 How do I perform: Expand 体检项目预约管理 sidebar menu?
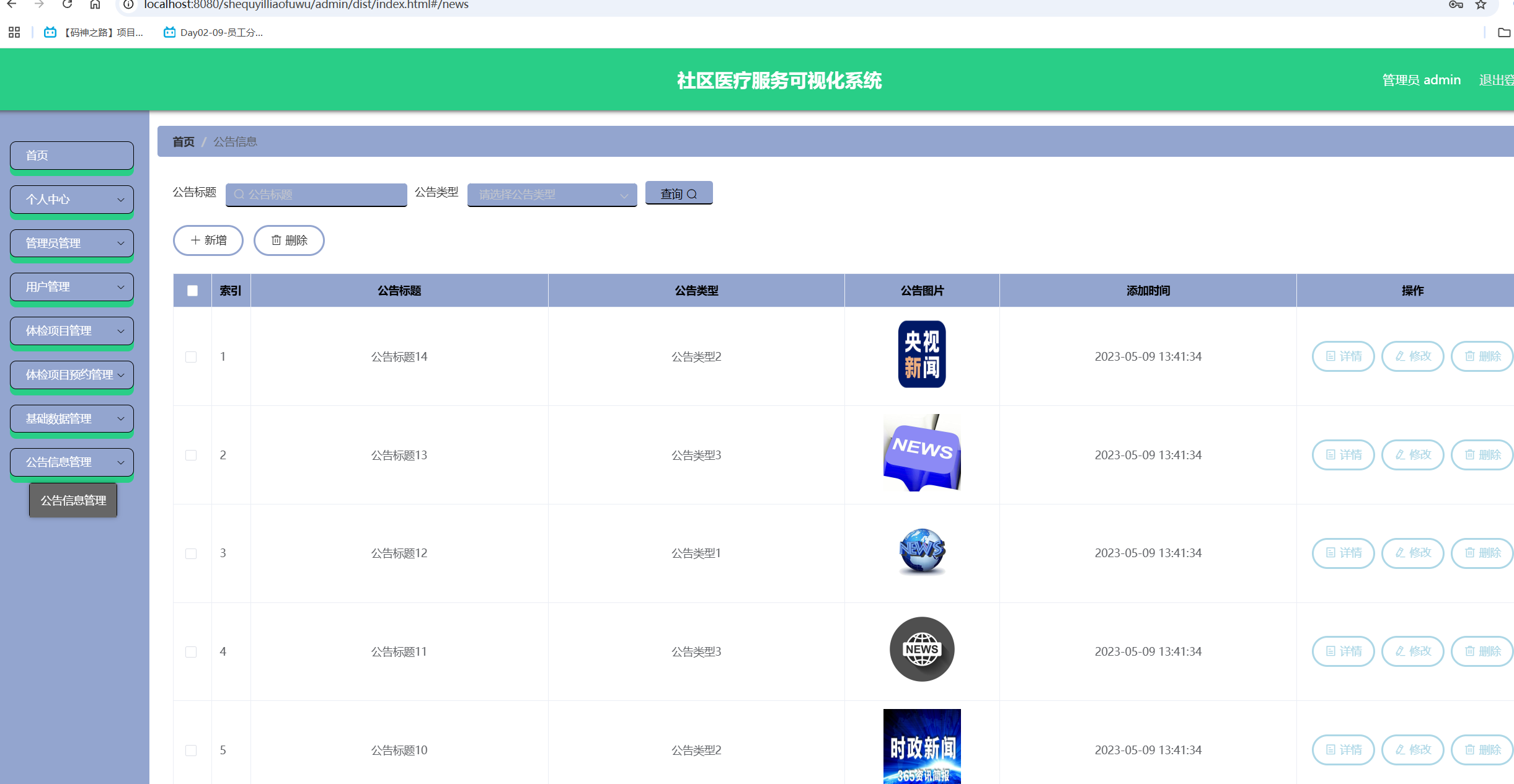click(72, 375)
